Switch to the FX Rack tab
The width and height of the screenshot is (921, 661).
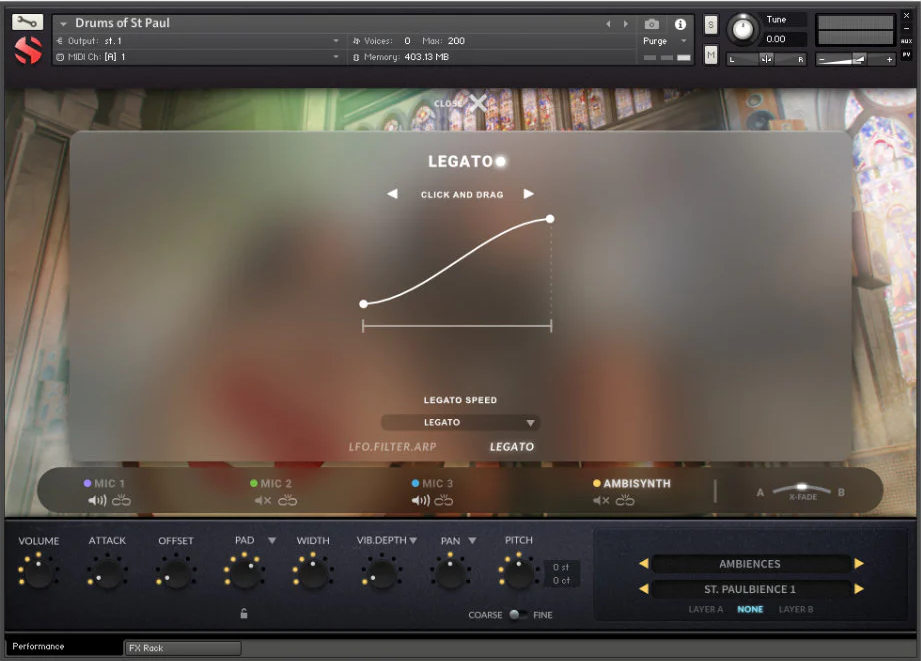[x=182, y=648]
